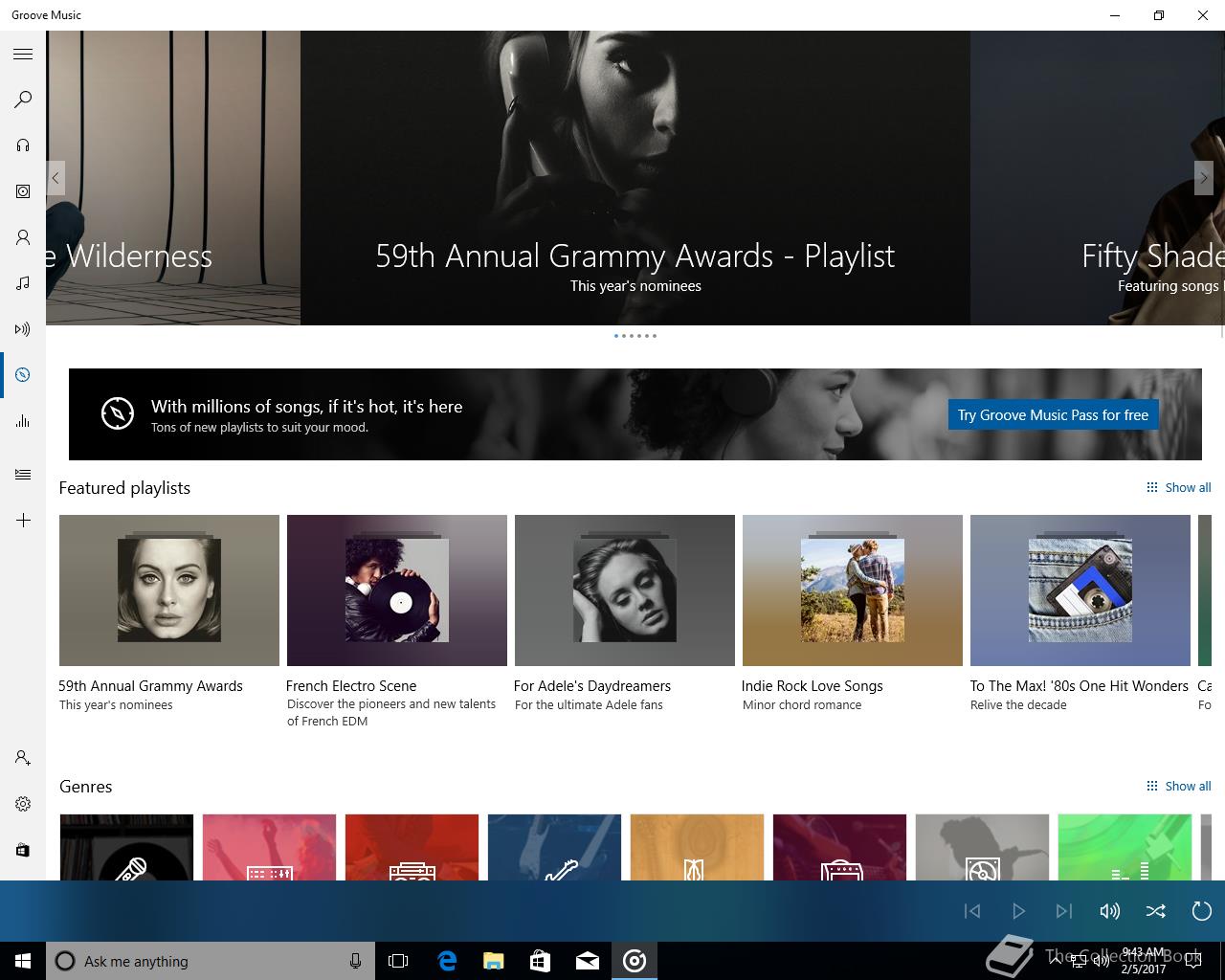Open the boombox genre tile

click(412, 847)
